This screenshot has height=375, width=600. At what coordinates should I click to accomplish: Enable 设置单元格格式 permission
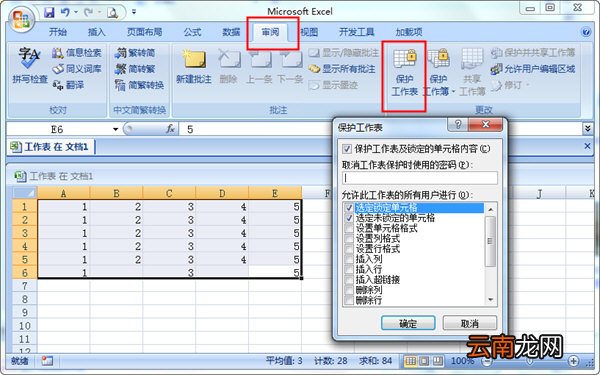349,228
